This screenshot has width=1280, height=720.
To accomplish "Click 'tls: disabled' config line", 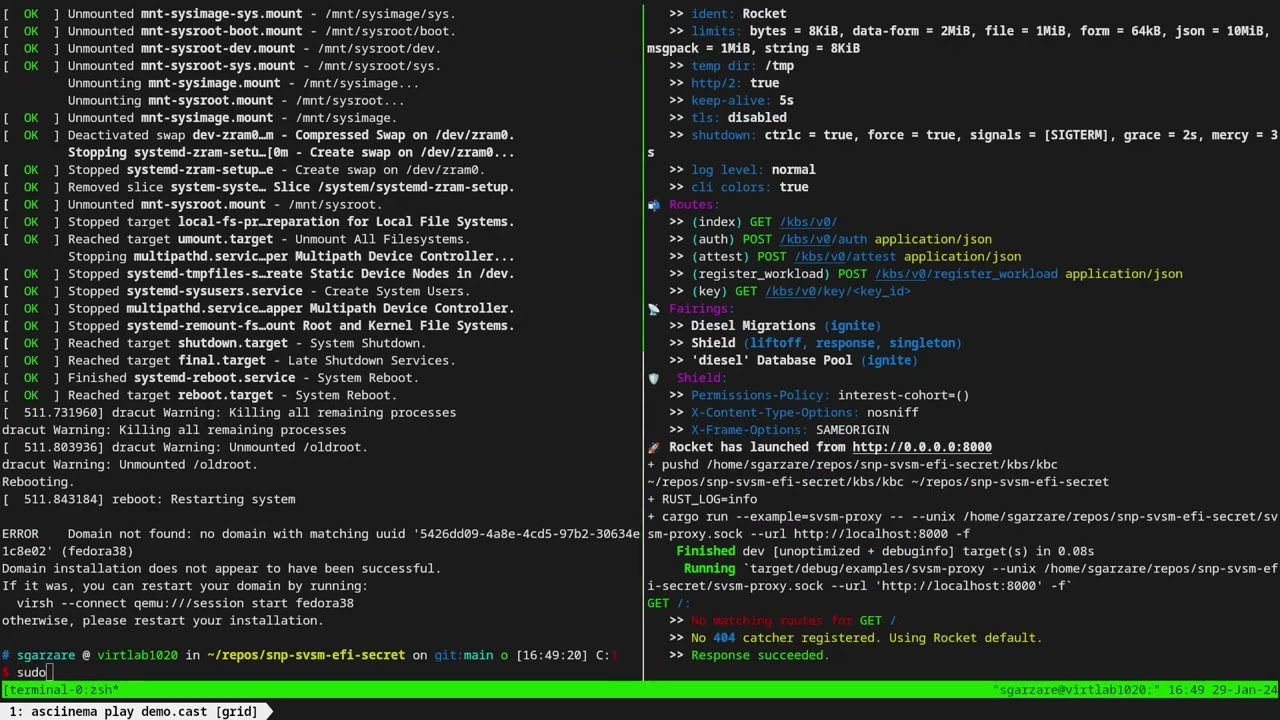I will tap(728, 118).
